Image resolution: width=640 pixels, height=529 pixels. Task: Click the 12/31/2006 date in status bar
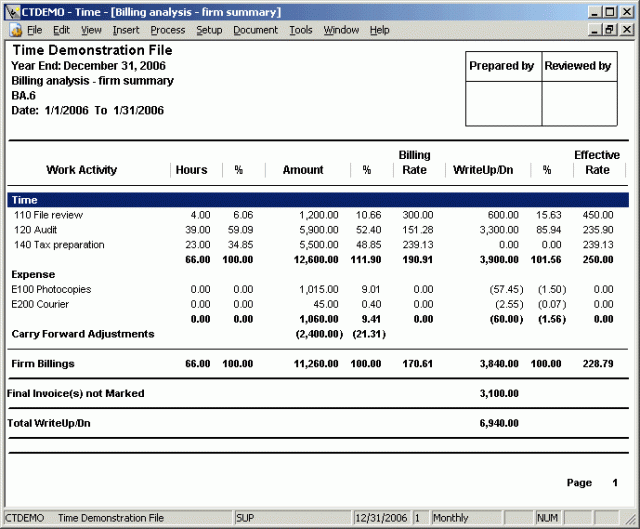(380, 518)
